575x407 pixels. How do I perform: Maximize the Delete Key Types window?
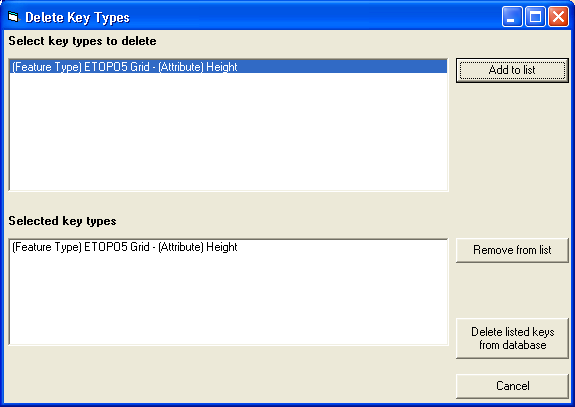pyautogui.click(x=535, y=16)
